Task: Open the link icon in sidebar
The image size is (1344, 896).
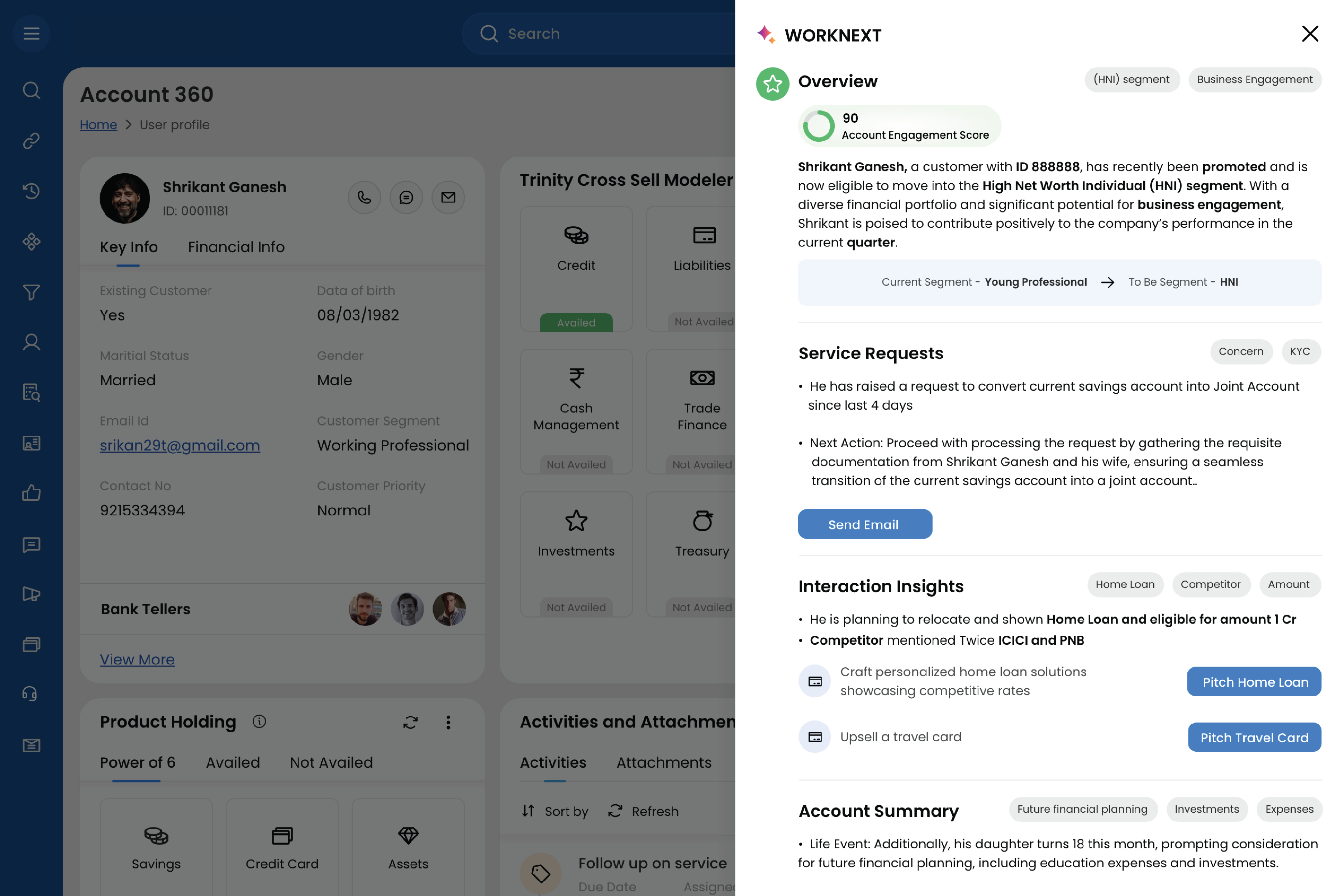Action: pyautogui.click(x=32, y=140)
